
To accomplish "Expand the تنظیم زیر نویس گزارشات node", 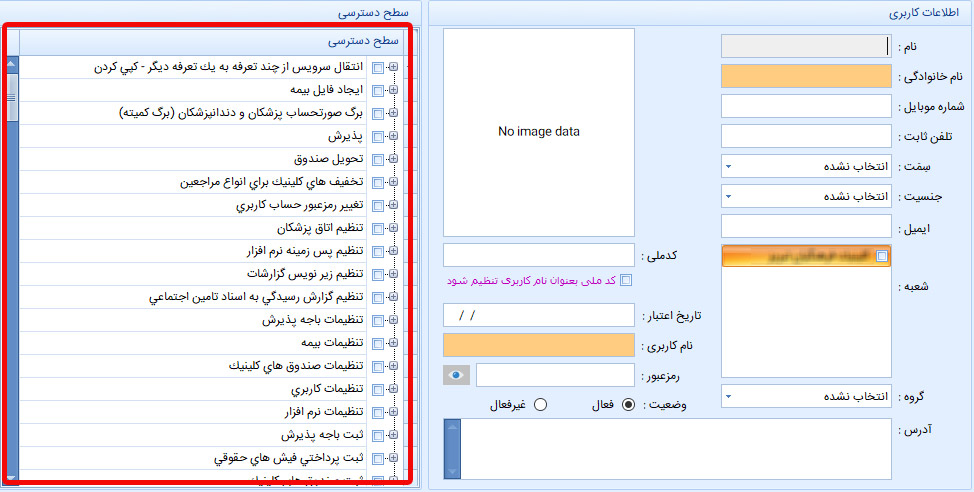I will point(393,274).
